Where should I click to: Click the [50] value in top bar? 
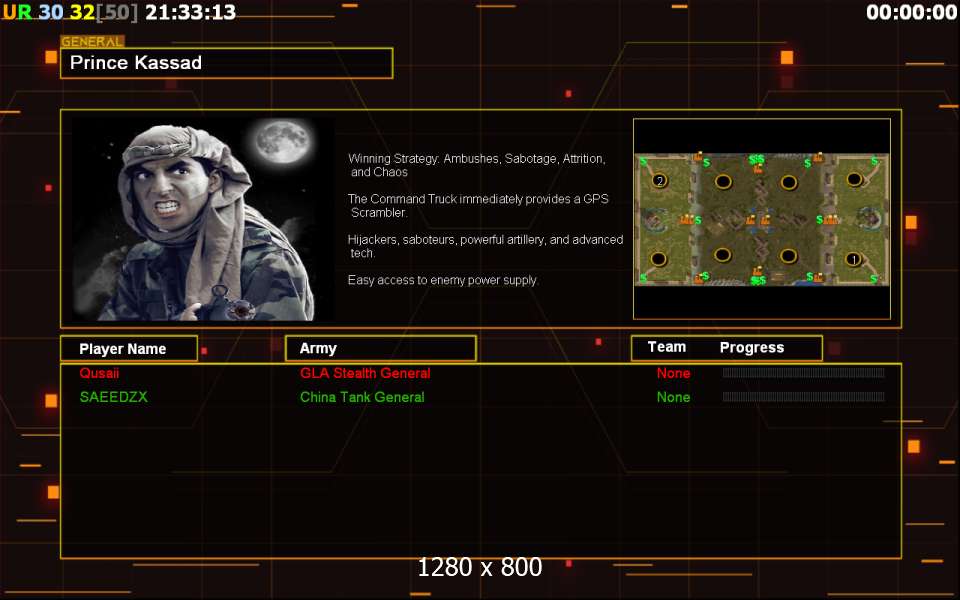[117, 12]
